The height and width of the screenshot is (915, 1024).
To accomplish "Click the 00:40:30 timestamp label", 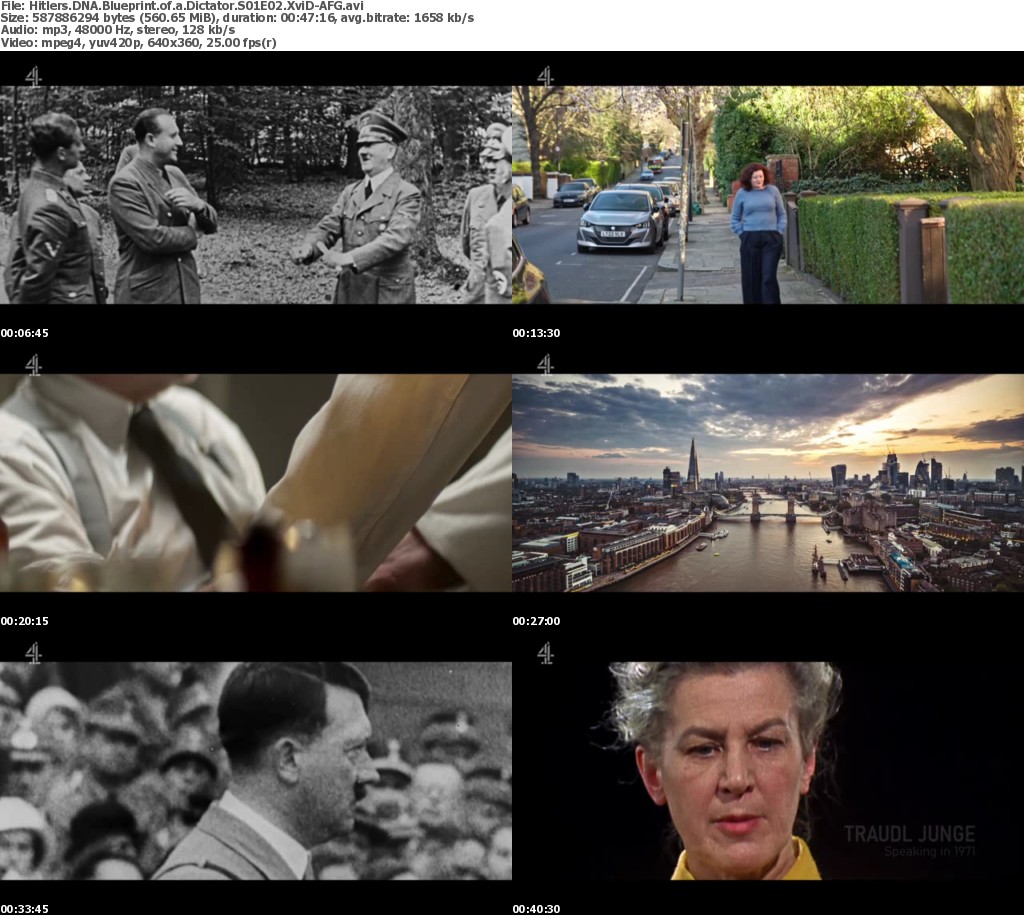I will click(x=536, y=909).
